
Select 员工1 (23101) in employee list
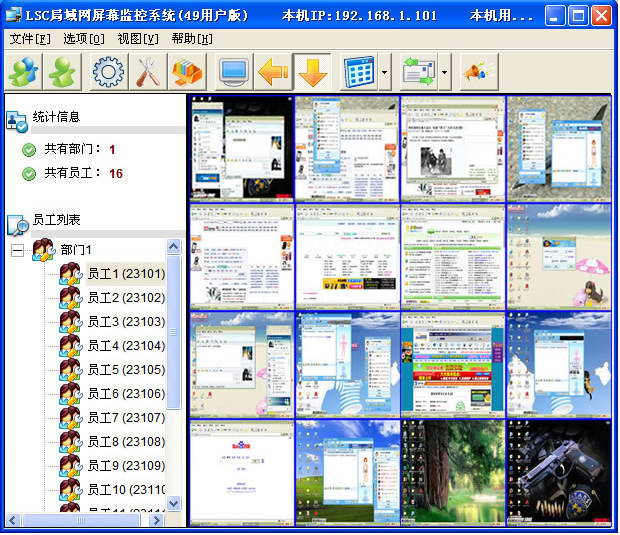[126, 274]
